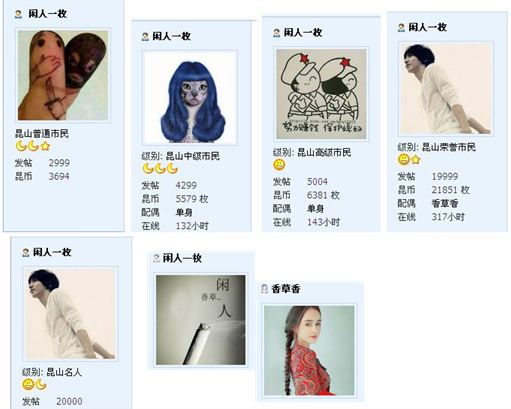
Task: Click the smiley rank icon under 昆山名人
Action: click(x=28, y=384)
